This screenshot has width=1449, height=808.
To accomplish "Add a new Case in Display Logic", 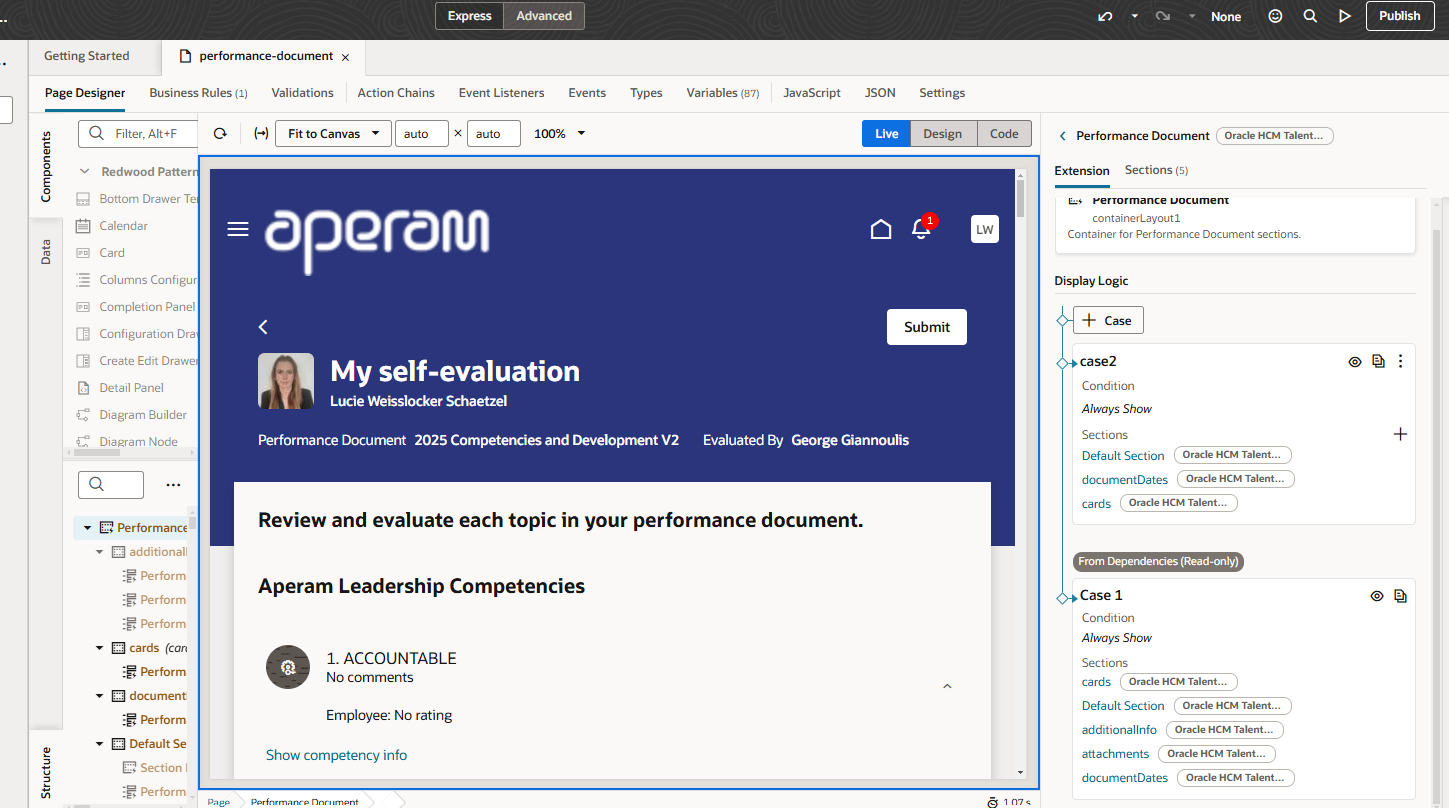I will pos(1108,321).
